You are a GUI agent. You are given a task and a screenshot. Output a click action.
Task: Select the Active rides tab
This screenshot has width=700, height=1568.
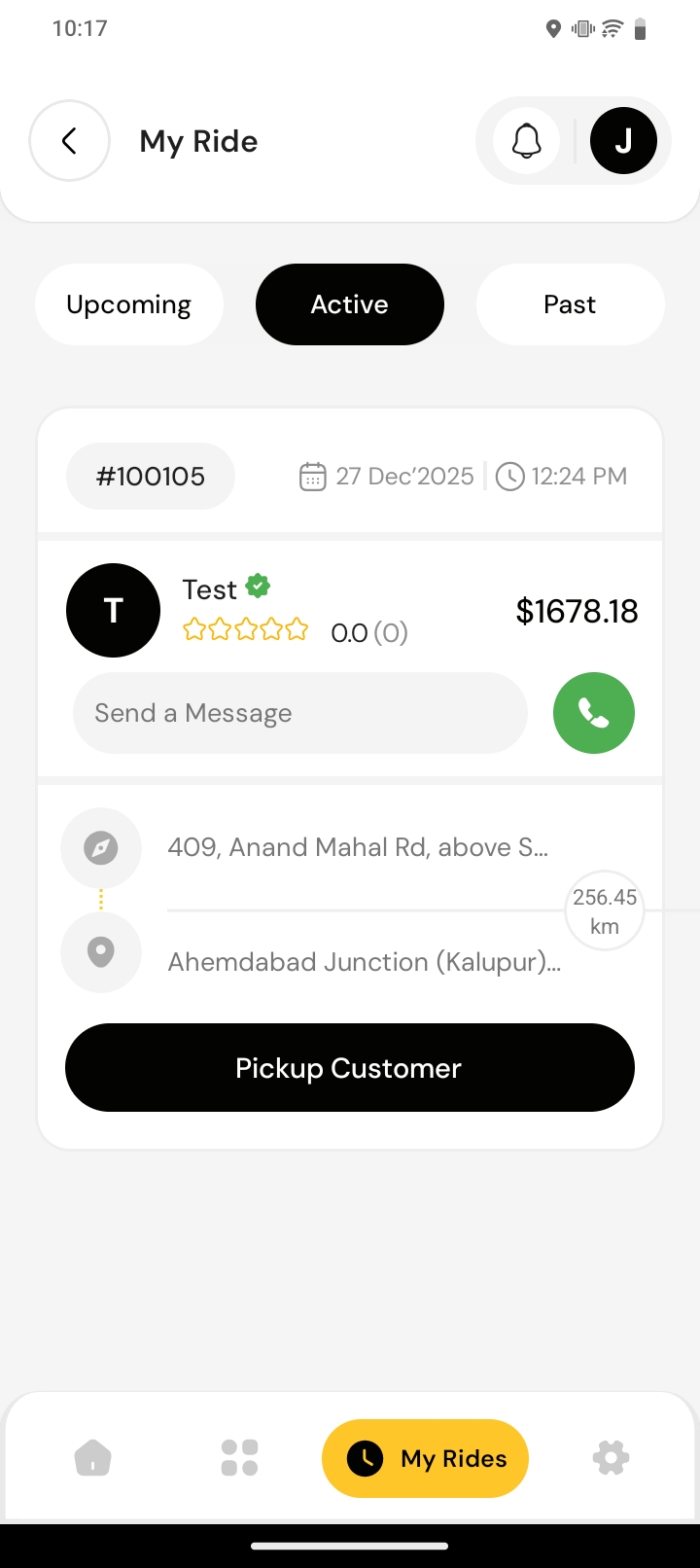[350, 304]
